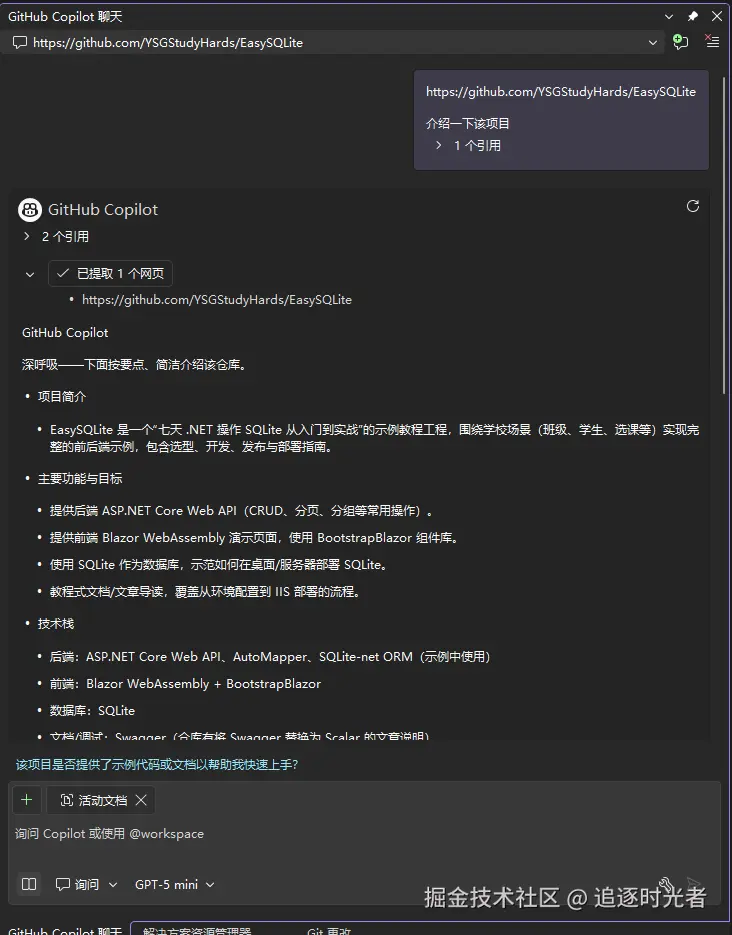Click the "技术栈" bullet heading

56,624
